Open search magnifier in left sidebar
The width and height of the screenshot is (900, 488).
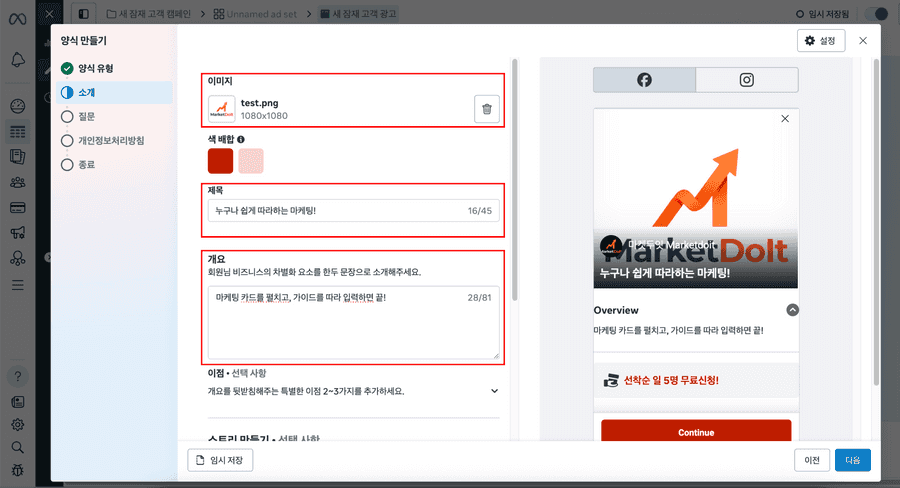18,447
